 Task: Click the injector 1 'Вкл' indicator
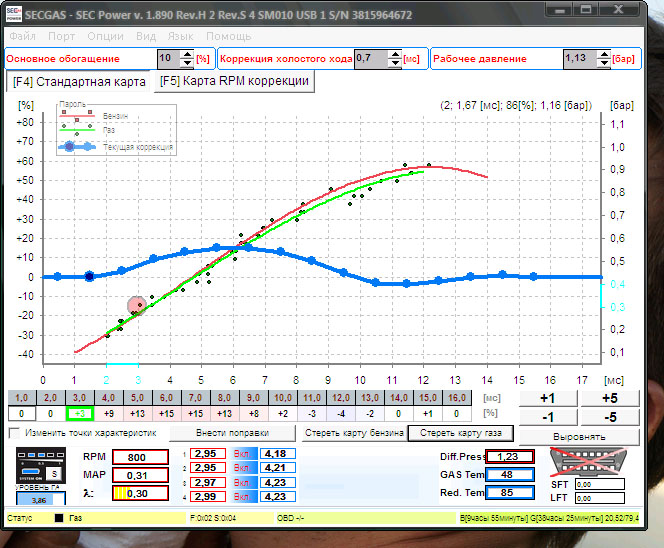[x=244, y=454]
